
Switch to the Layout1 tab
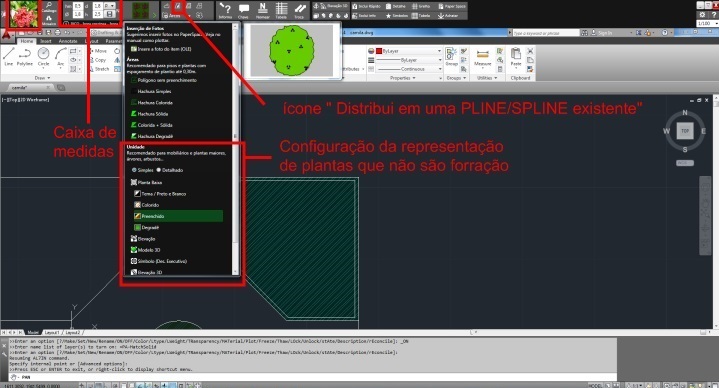52,332
